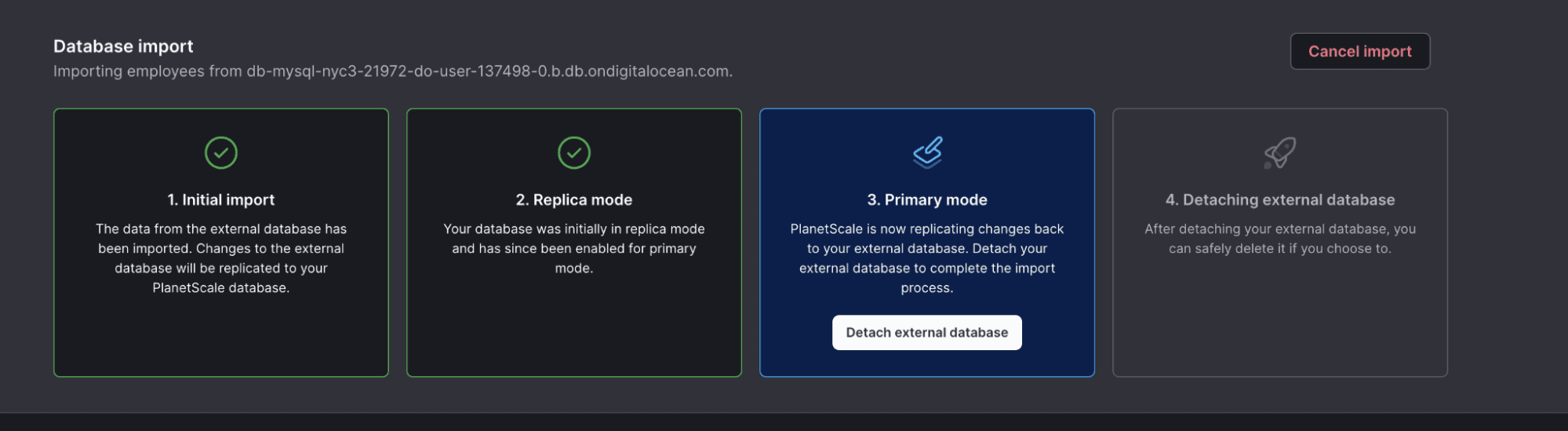Open the Initial import step card
The width and height of the screenshot is (1568, 431).
[x=221, y=243]
